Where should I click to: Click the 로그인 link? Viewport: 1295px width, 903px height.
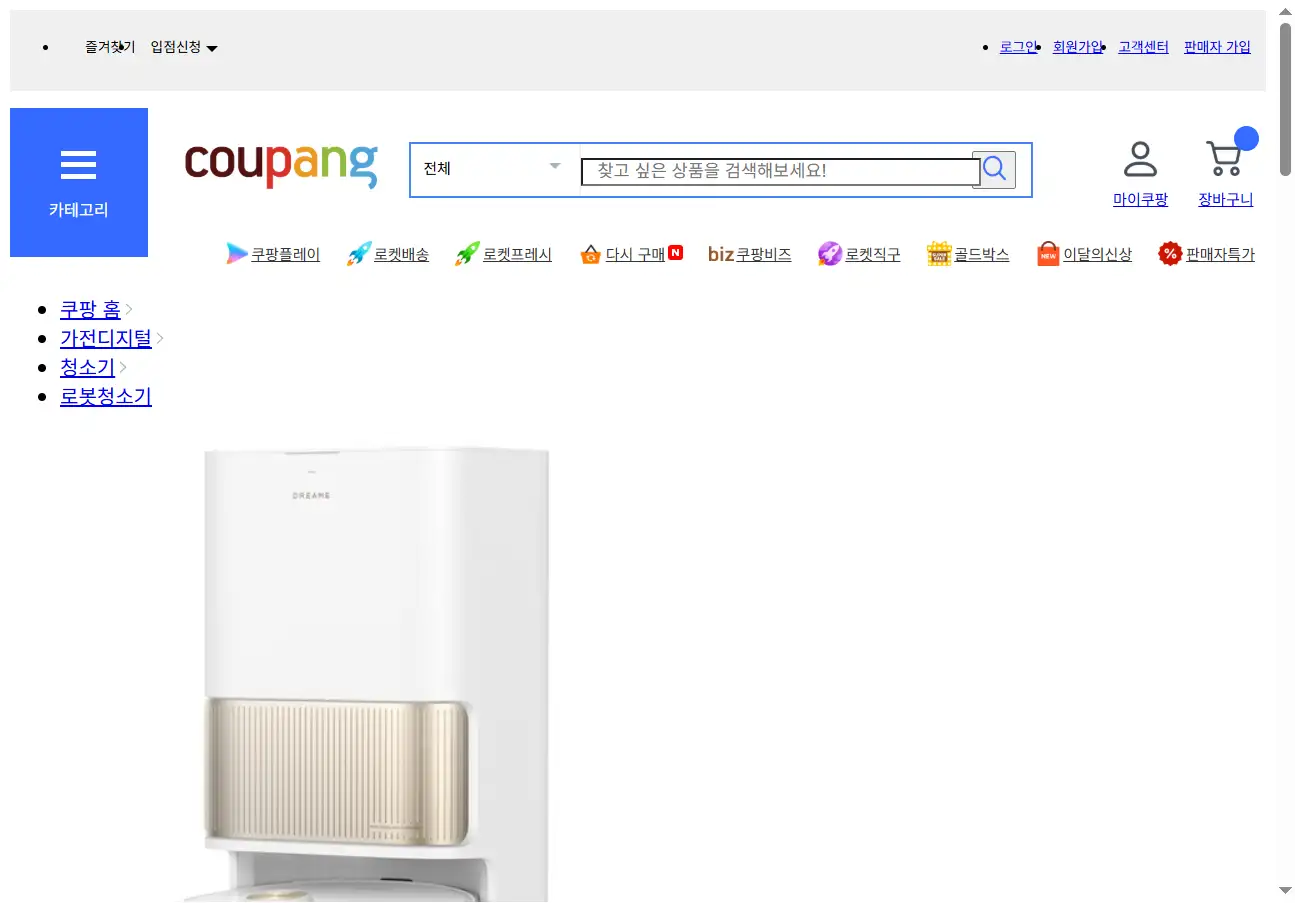pyautogui.click(x=1019, y=46)
